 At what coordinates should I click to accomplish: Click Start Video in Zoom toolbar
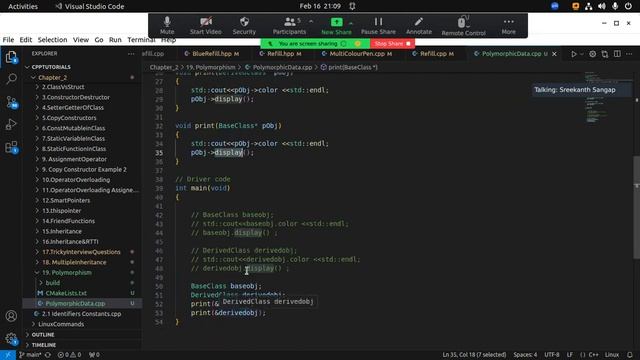(x=206, y=25)
